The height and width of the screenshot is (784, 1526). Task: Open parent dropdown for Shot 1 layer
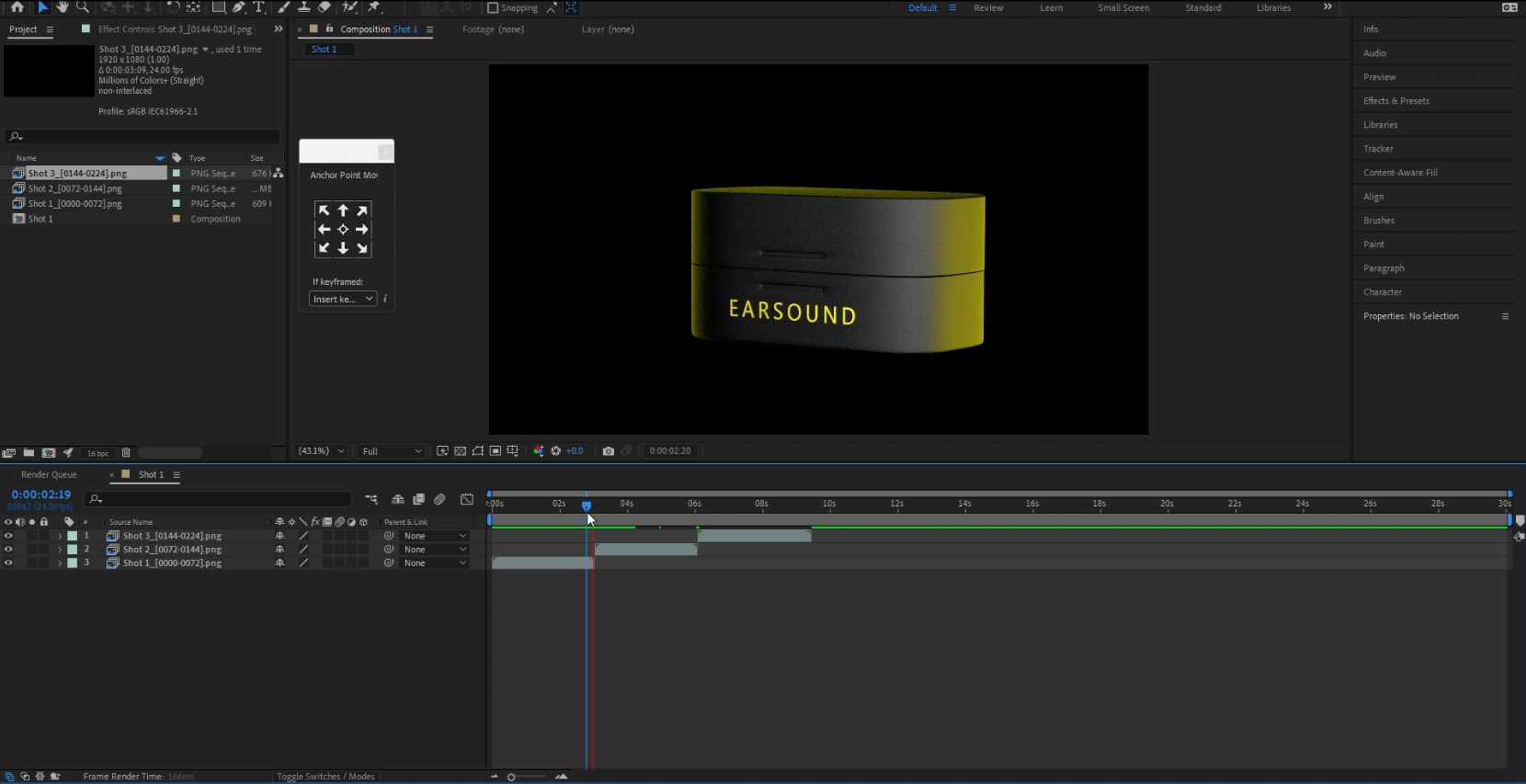[x=435, y=562]
